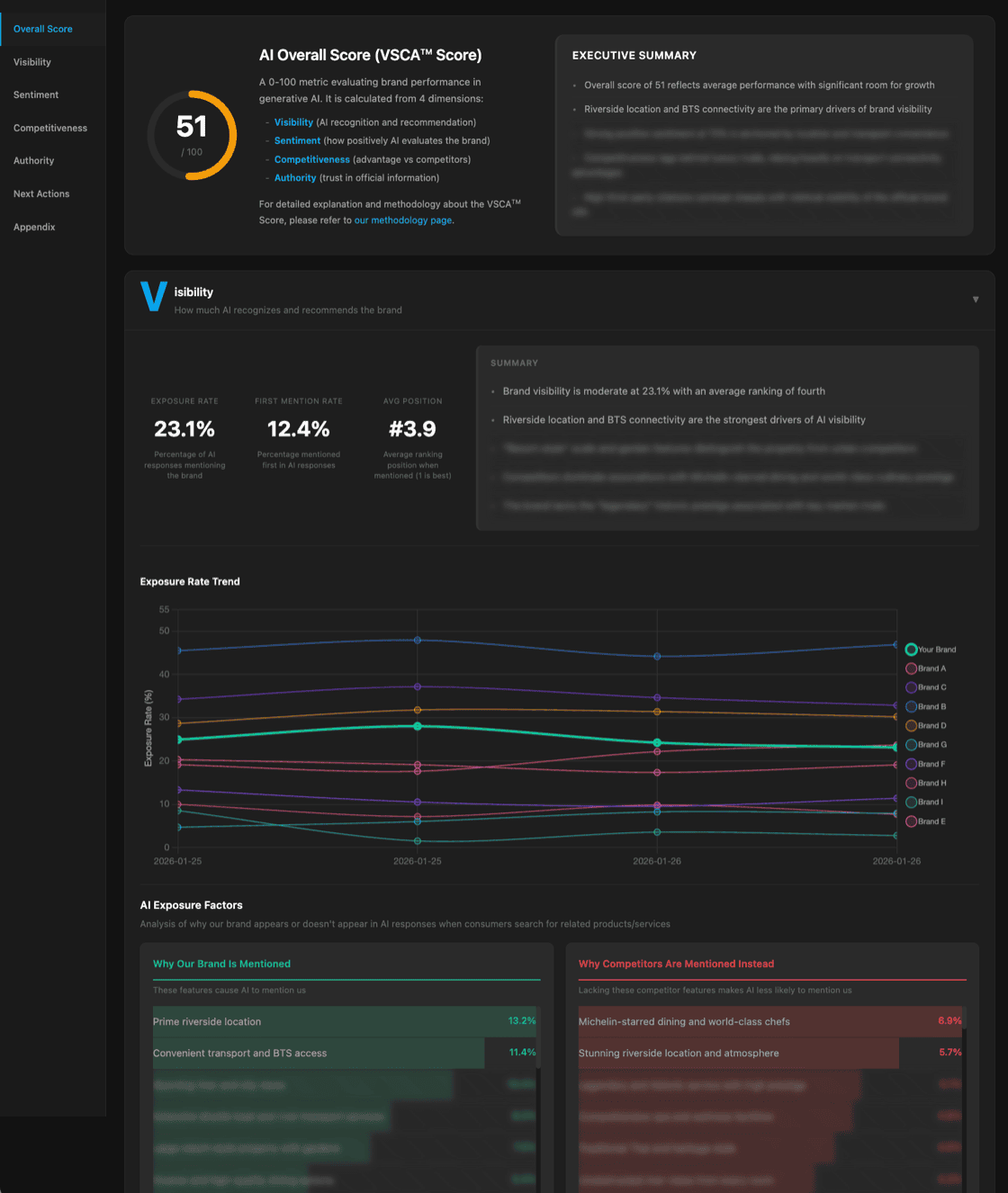Click the large V Visibility section icon
Screen dimensions: 1008x1193
[x=154, y=297]
